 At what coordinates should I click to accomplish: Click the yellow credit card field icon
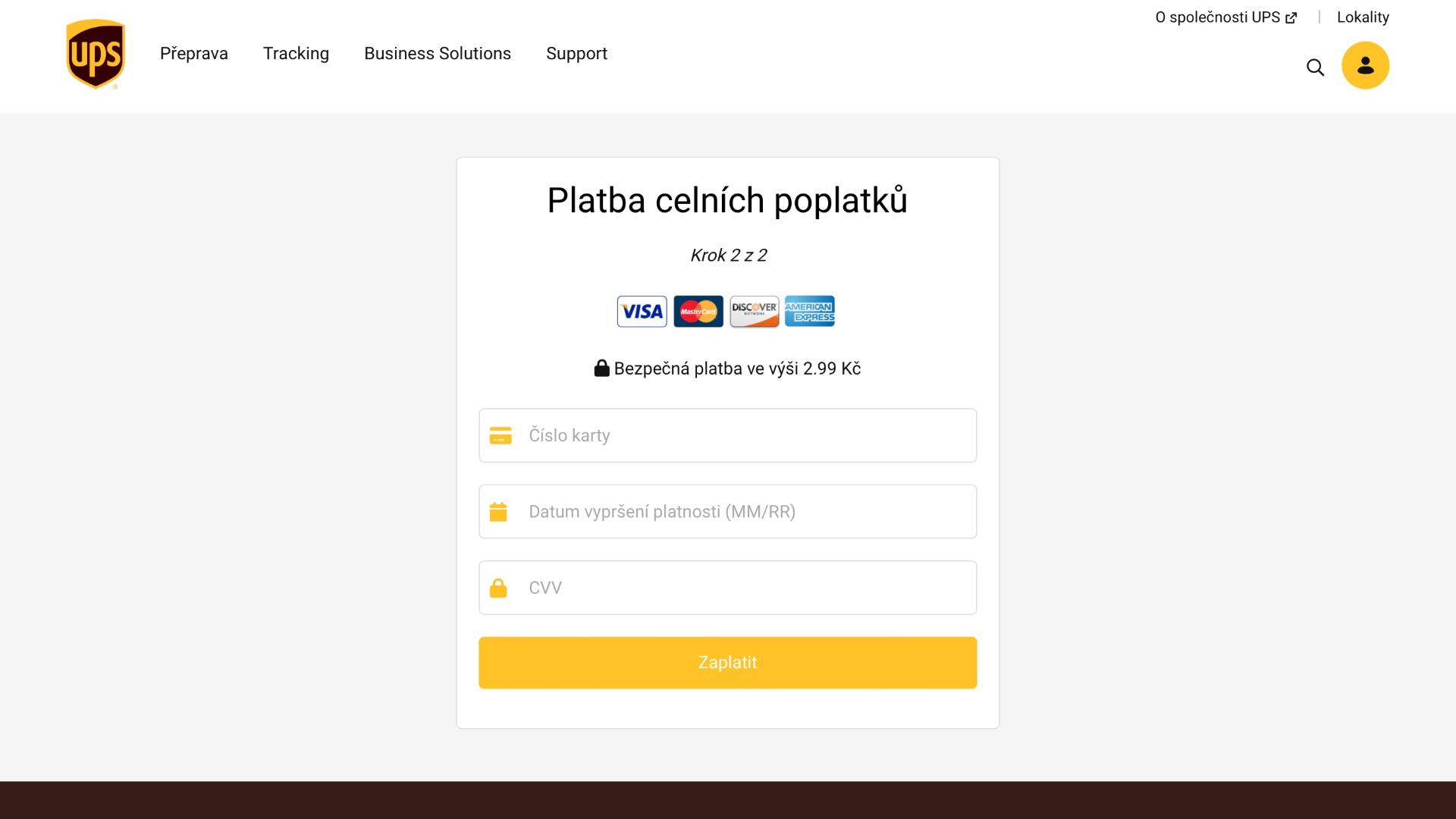point(500,435)
